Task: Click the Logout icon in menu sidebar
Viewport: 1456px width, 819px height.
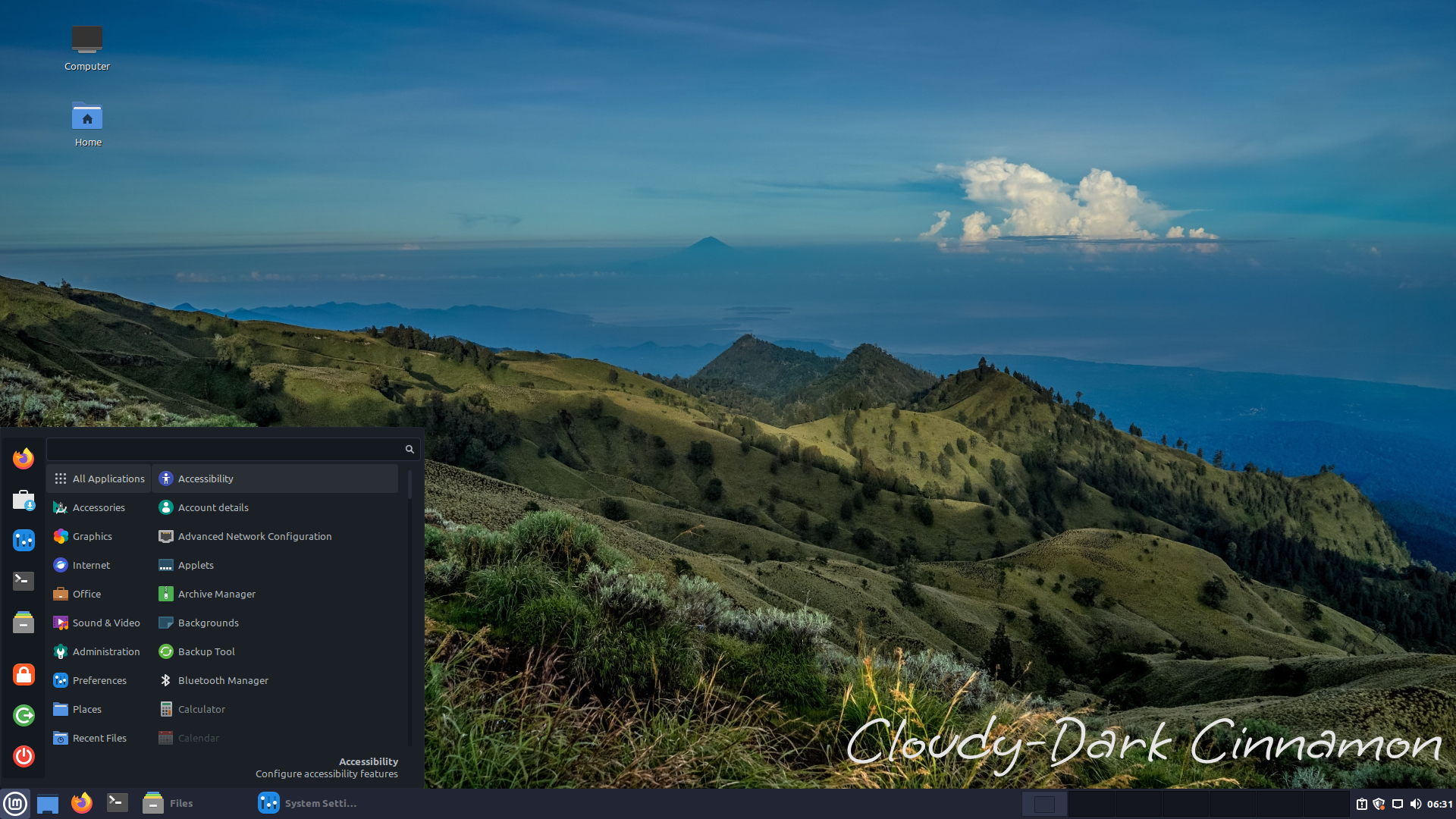Action: point(24,715)
